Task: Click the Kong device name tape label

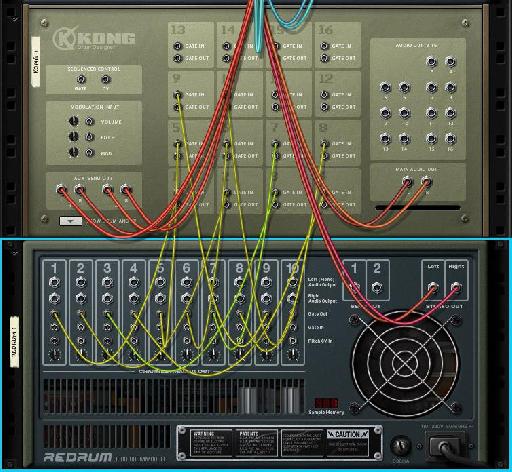Action: (36, 62)
